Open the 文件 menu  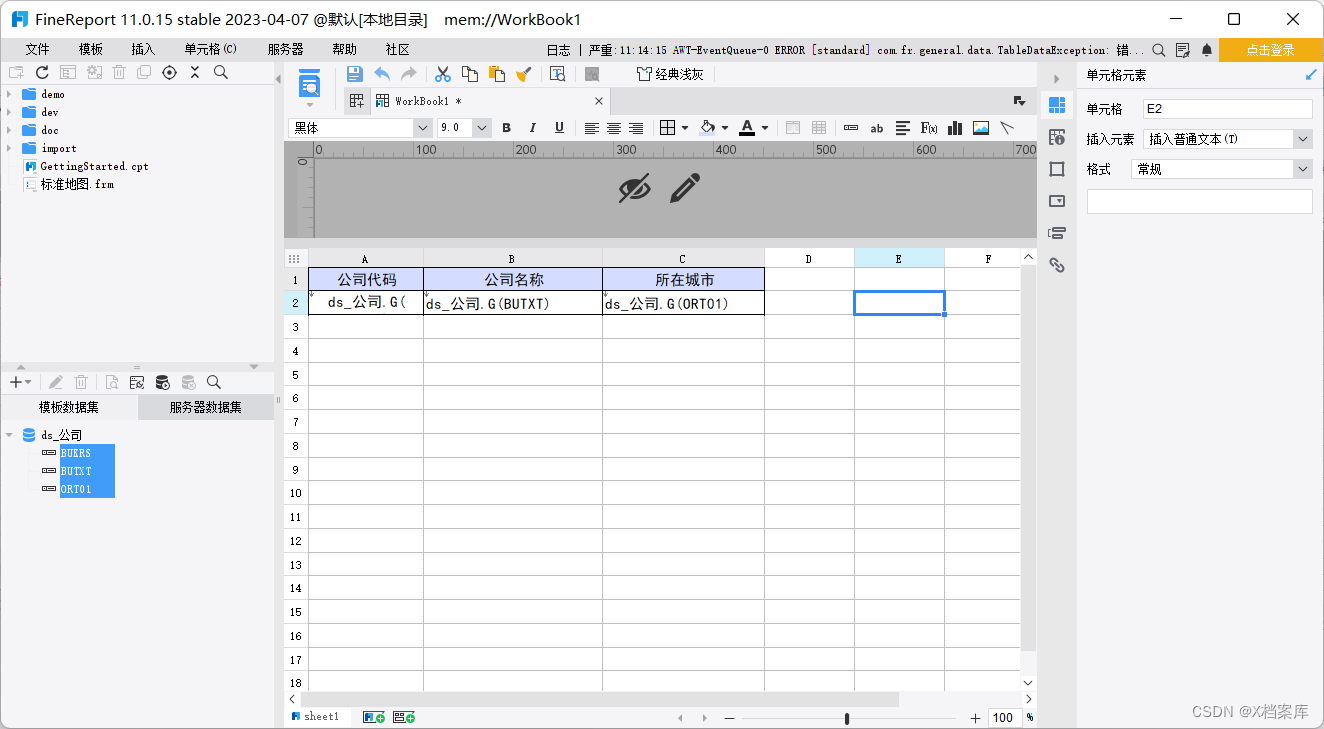(x=37, y=49)
